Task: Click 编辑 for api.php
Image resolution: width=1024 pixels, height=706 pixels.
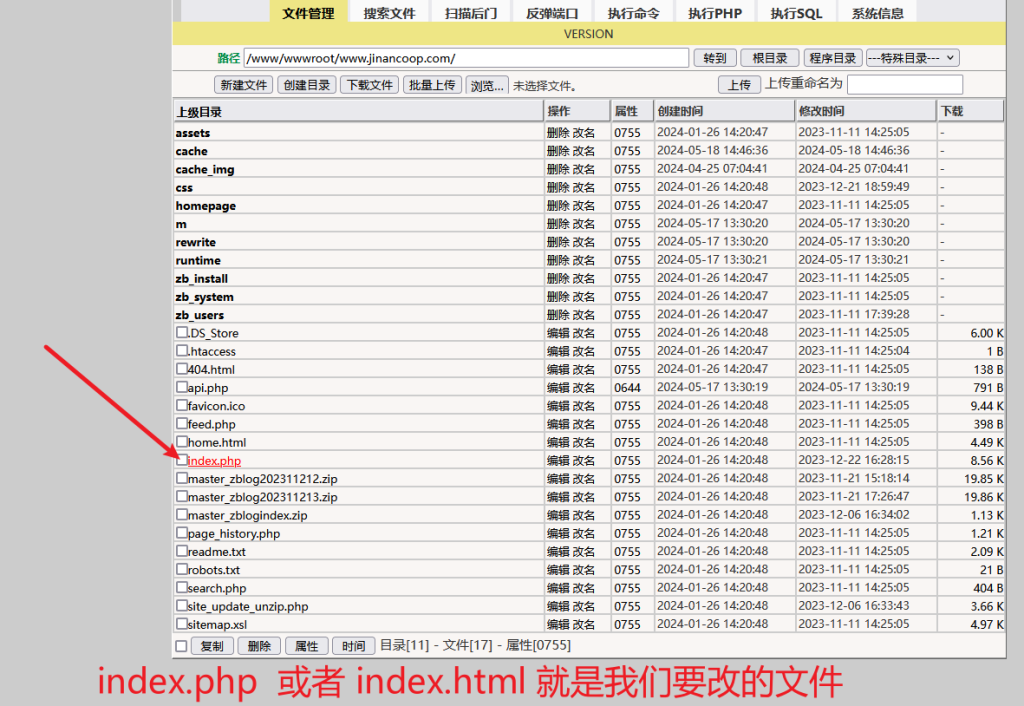Action: click(558, 388)
